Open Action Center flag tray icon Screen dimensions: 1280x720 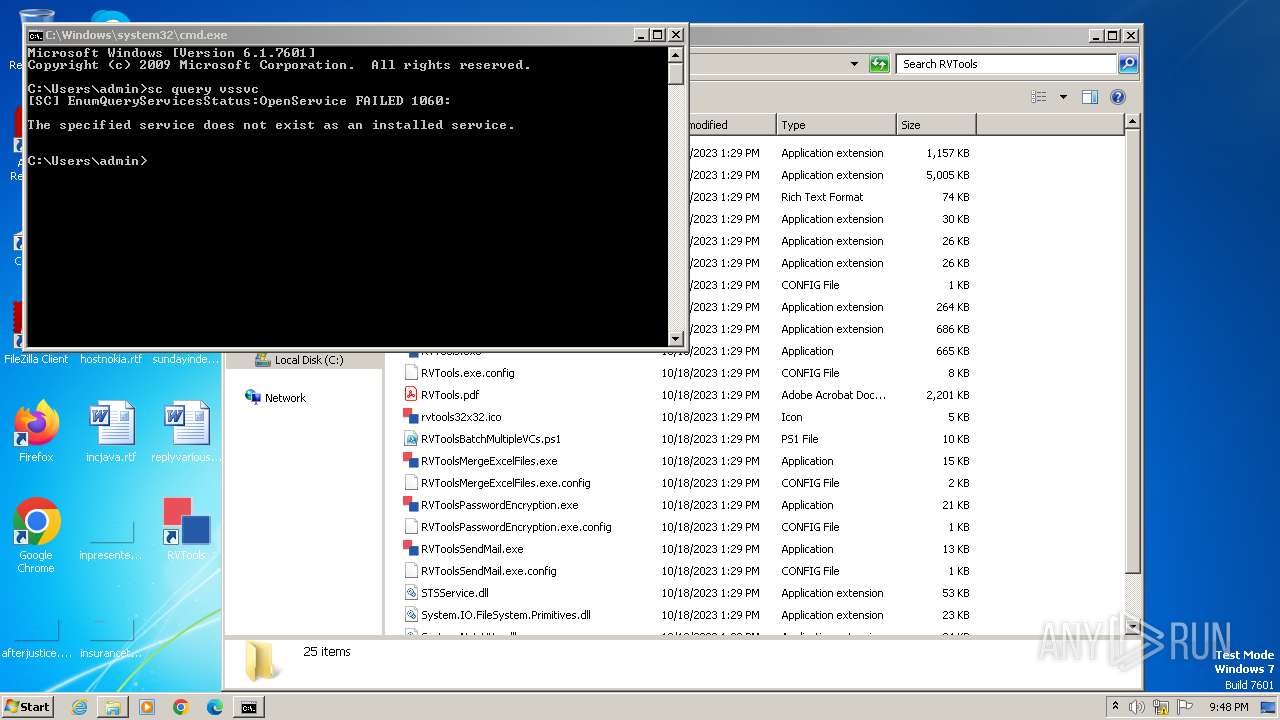pyautogui.click(x=1185, y=707)
